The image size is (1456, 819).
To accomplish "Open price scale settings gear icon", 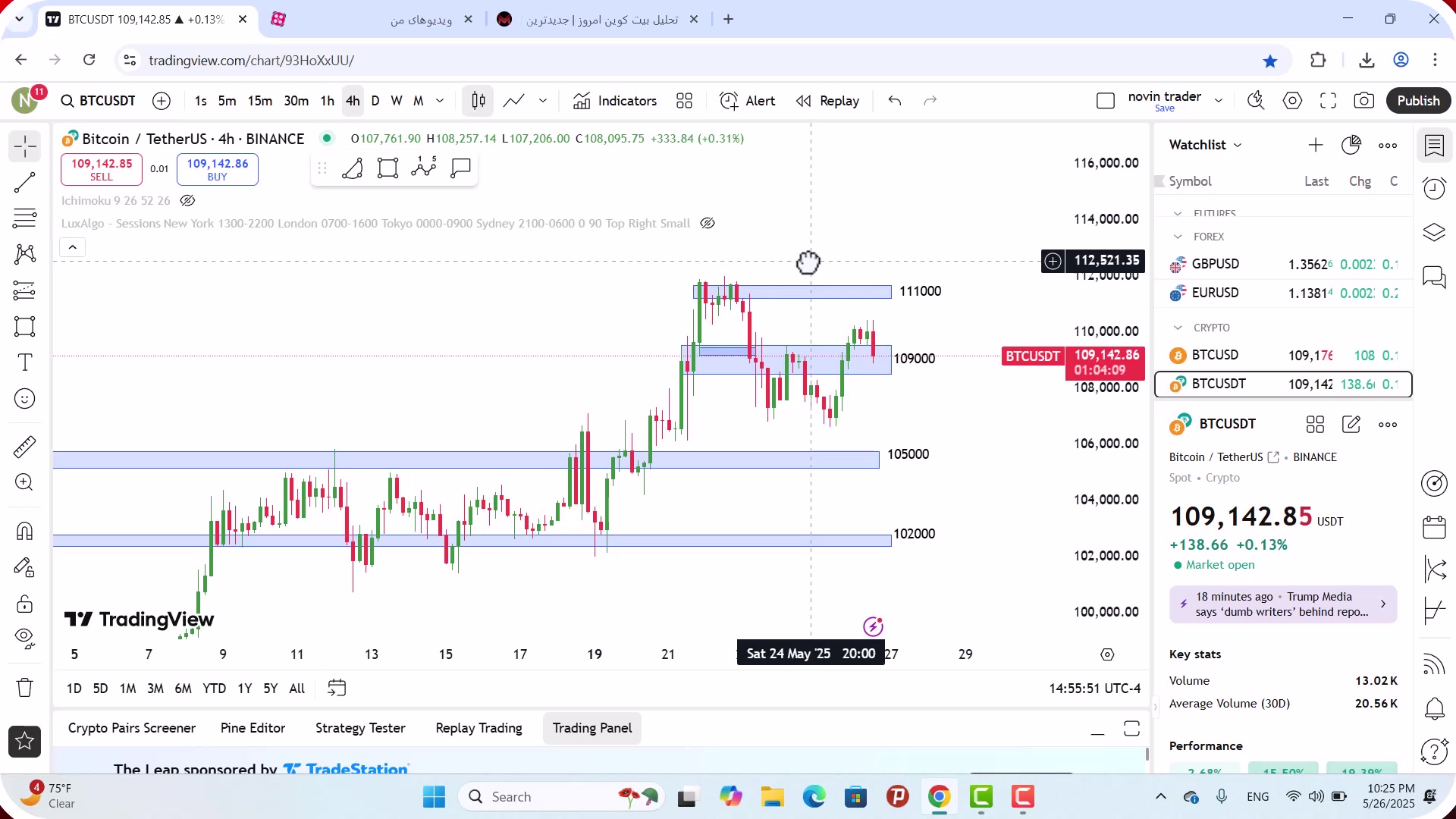I will click(x=1107, y=654).
